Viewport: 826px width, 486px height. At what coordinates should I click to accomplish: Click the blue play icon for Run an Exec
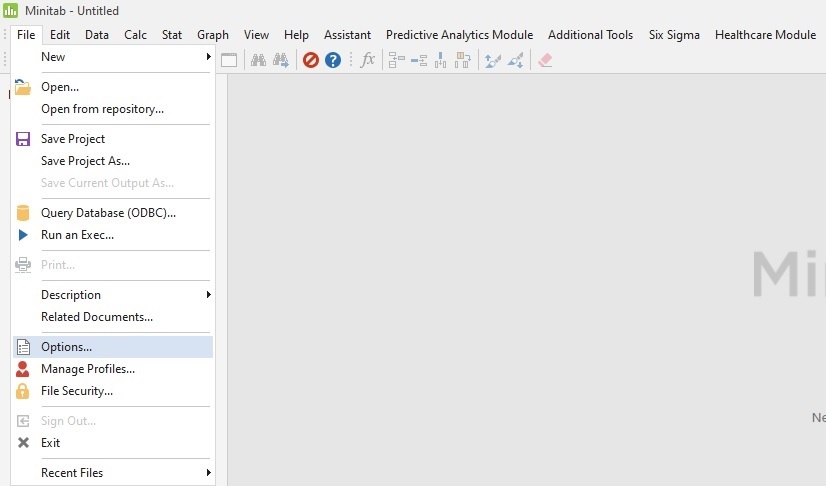pos(23,235)
